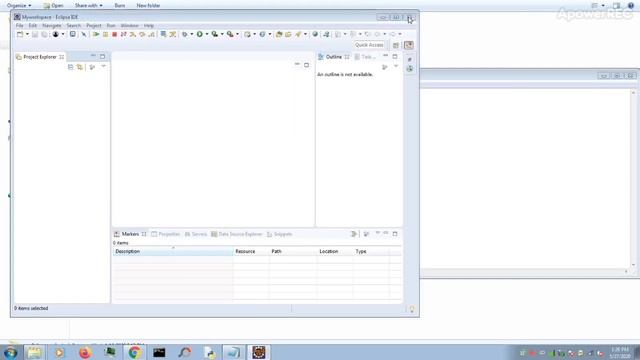
Task: Expand the Debug launch dropdown arrow
Action: coord(191,34)
